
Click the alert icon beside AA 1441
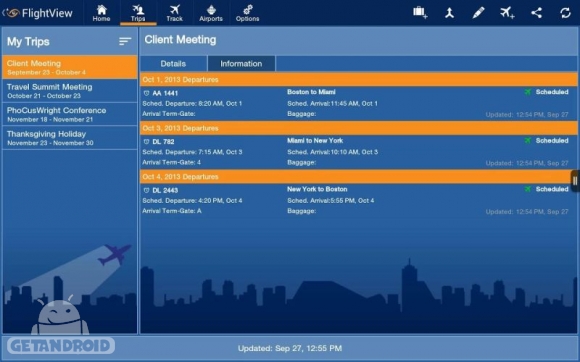[146, 93]
